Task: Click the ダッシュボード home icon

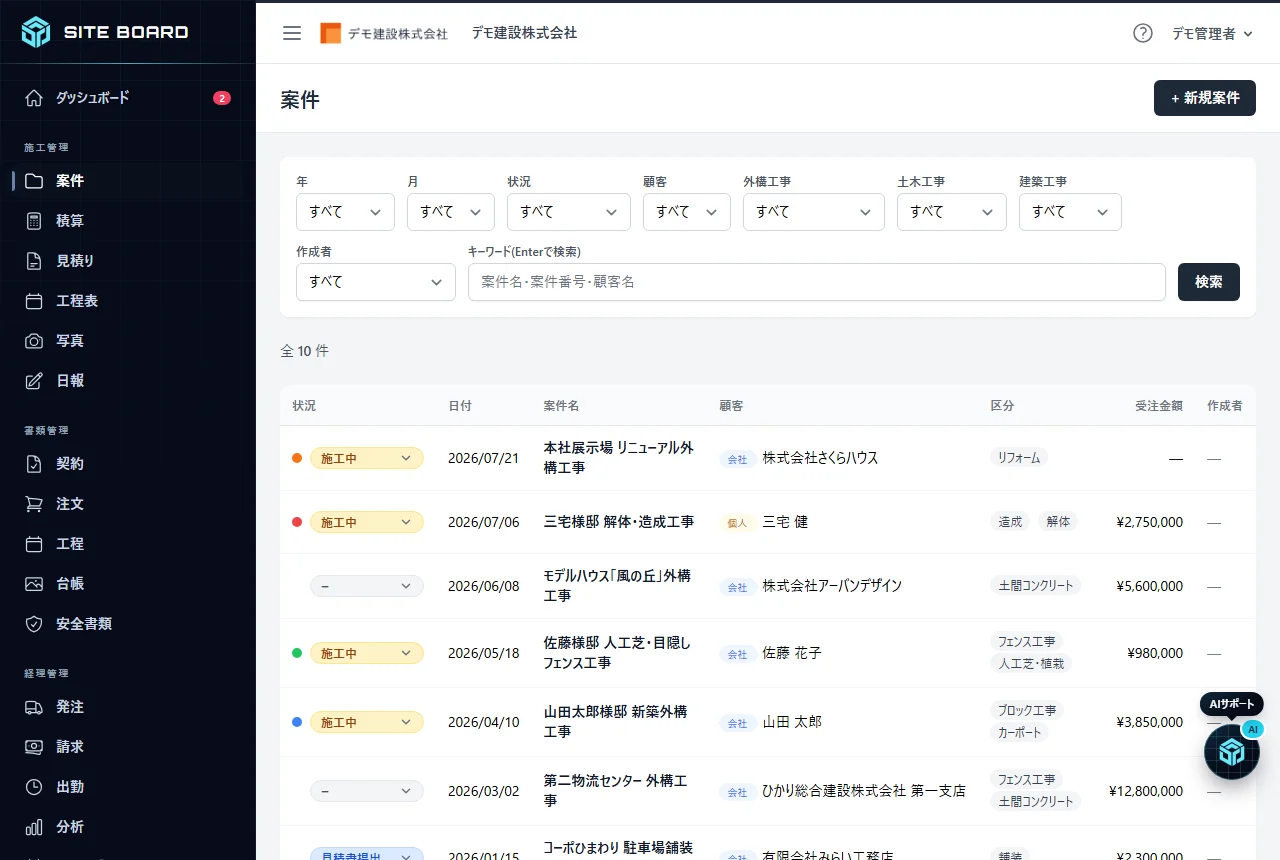Action: coord(34,98)
